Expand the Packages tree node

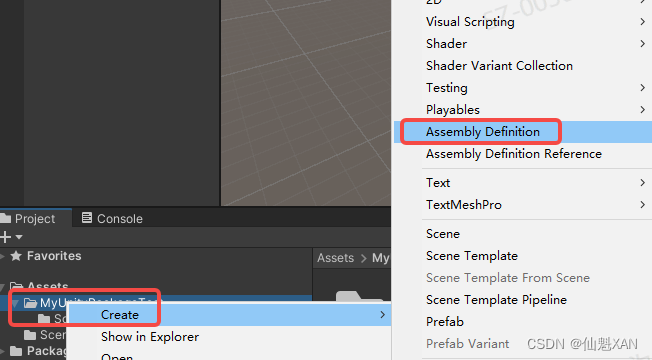pyautogui.click(x=2, y=351)
